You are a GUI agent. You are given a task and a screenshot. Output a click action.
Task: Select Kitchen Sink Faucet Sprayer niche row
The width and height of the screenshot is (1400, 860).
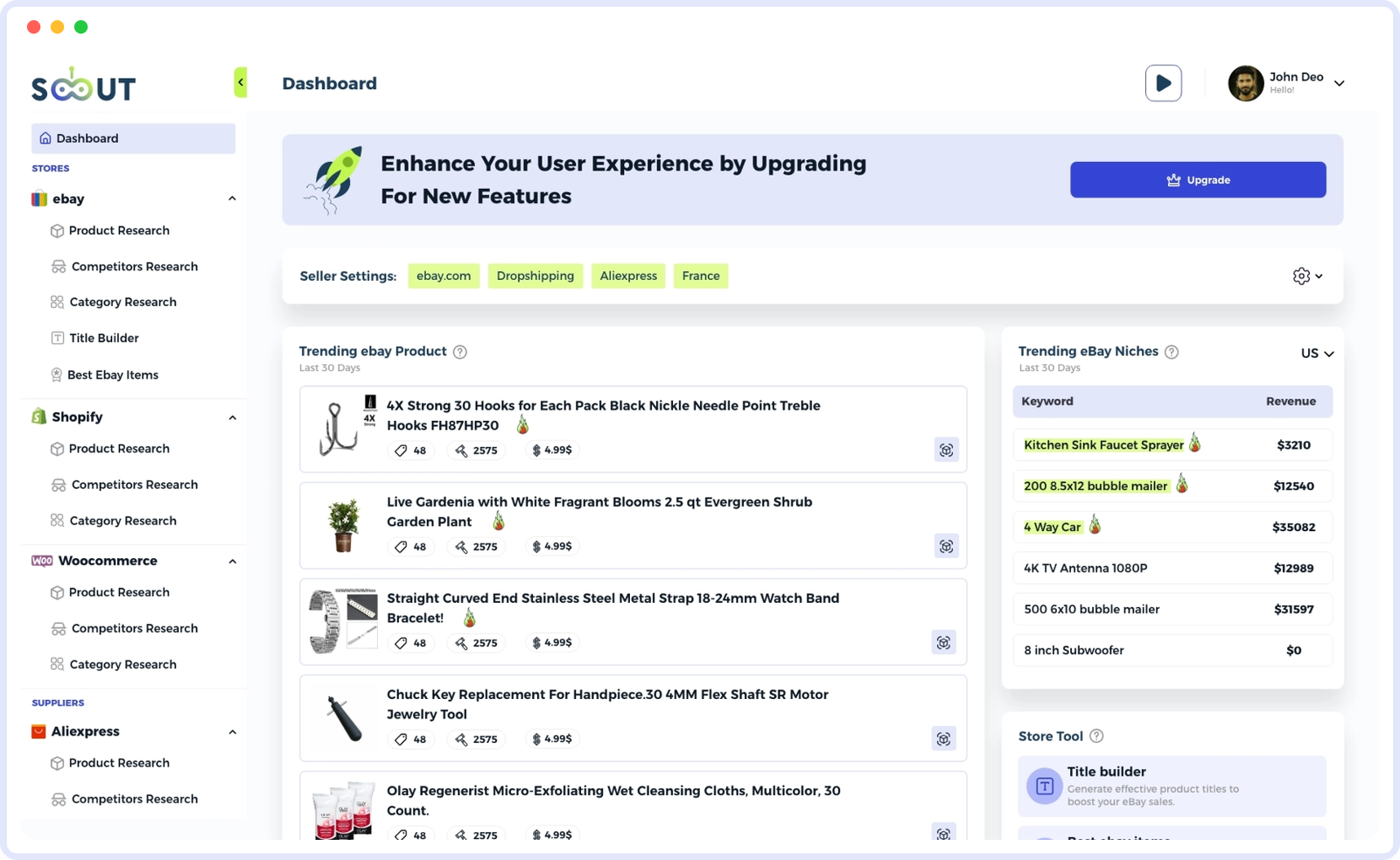[1172, 444]
